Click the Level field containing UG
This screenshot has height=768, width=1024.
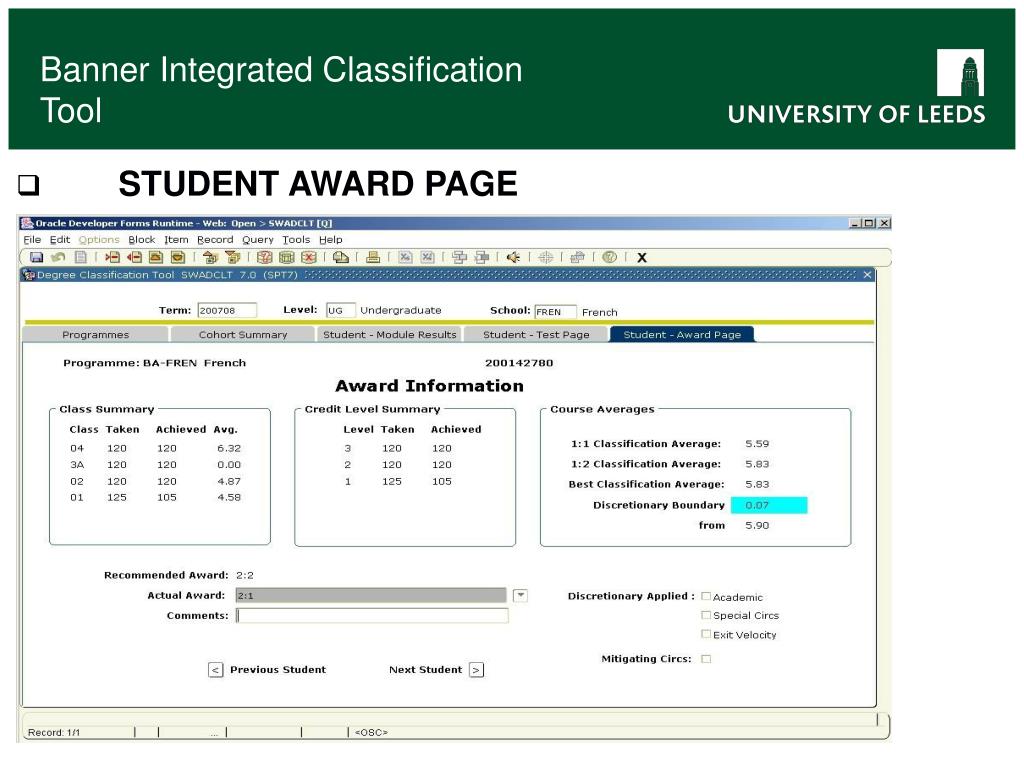pos(340,311)
